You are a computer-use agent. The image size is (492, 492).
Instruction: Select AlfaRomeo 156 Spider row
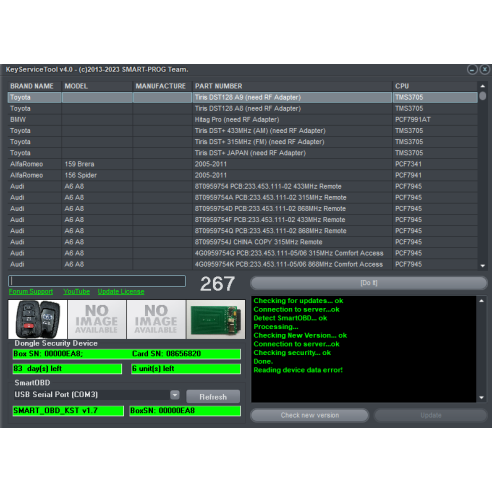click(x=243, y=175)
